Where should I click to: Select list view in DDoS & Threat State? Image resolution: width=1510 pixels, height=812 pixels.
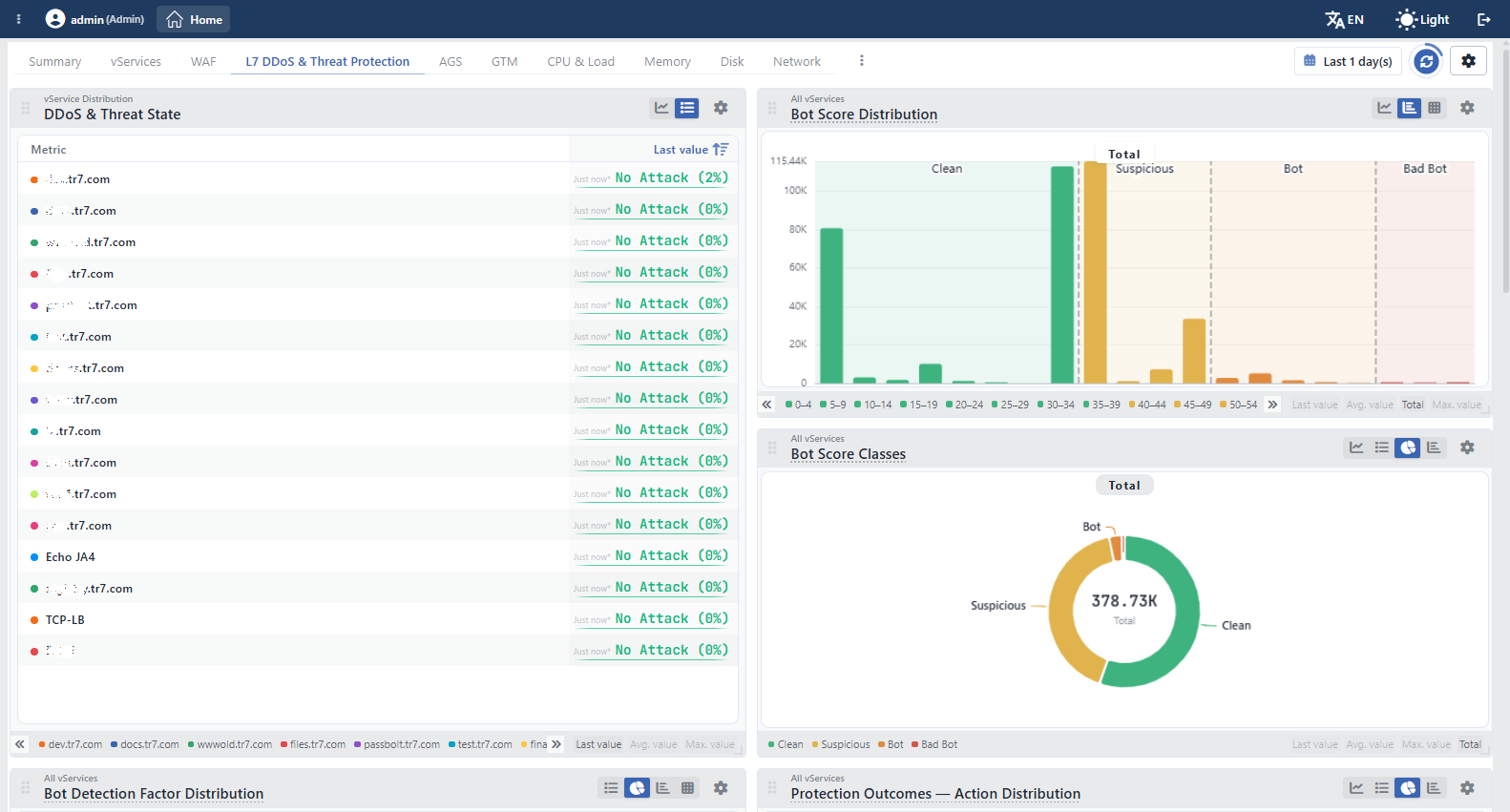point(686,108)
